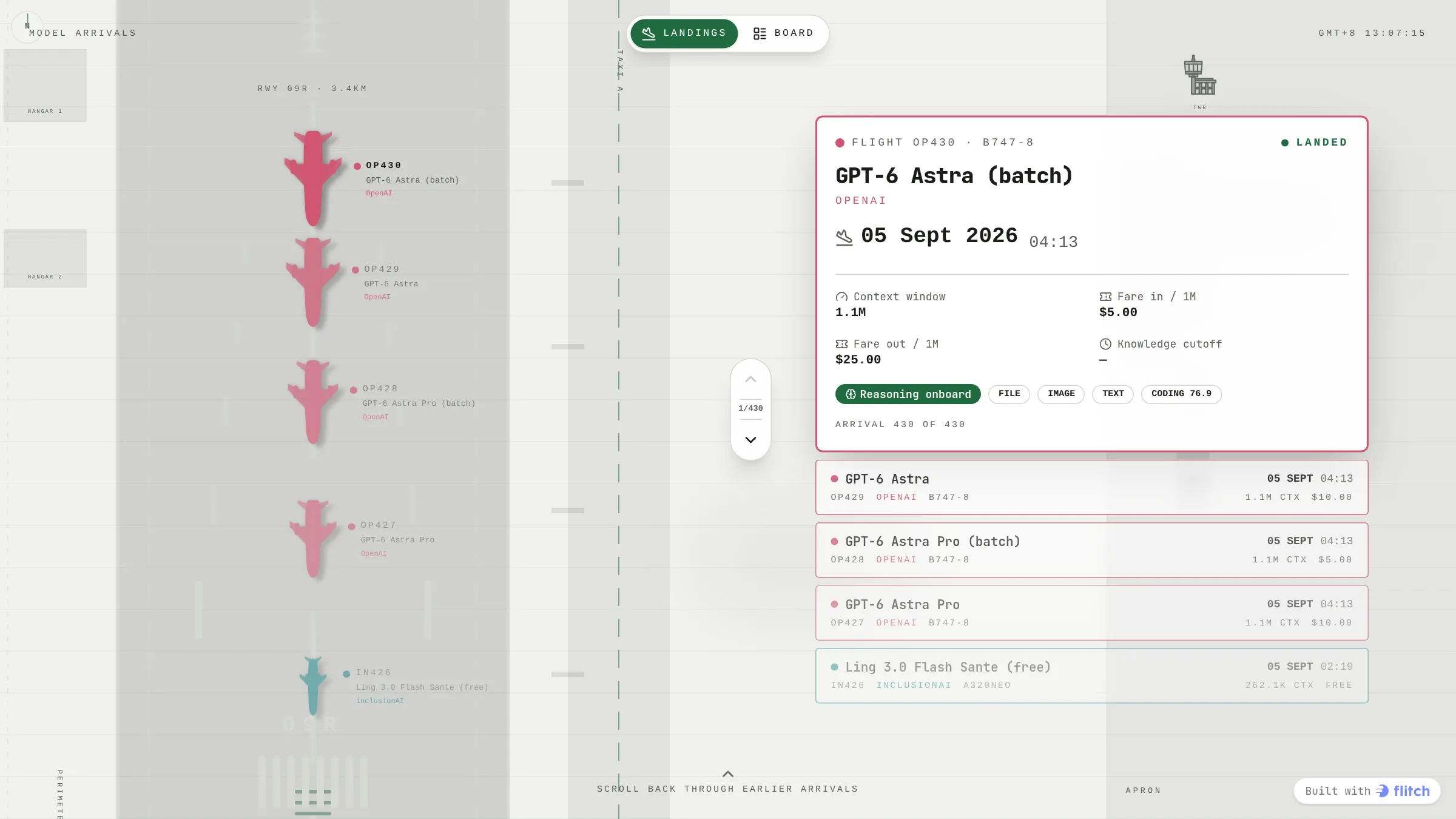Viewport: 1456px width, 819px height.
Task: Click the flitch logo badge
Action: click(1367, 790)
